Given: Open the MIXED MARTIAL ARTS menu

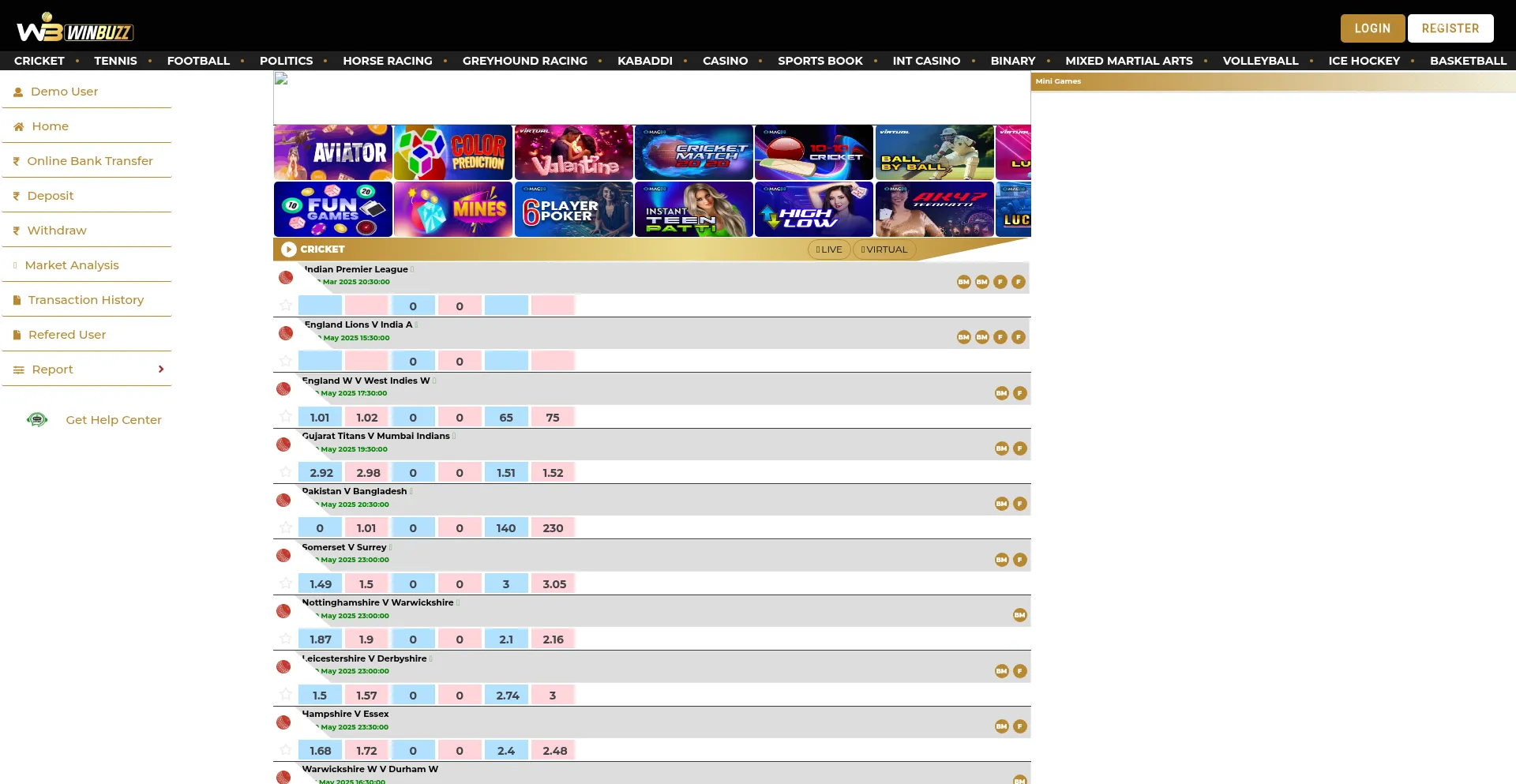Looking at the screenshot, I should point(1129,61).
